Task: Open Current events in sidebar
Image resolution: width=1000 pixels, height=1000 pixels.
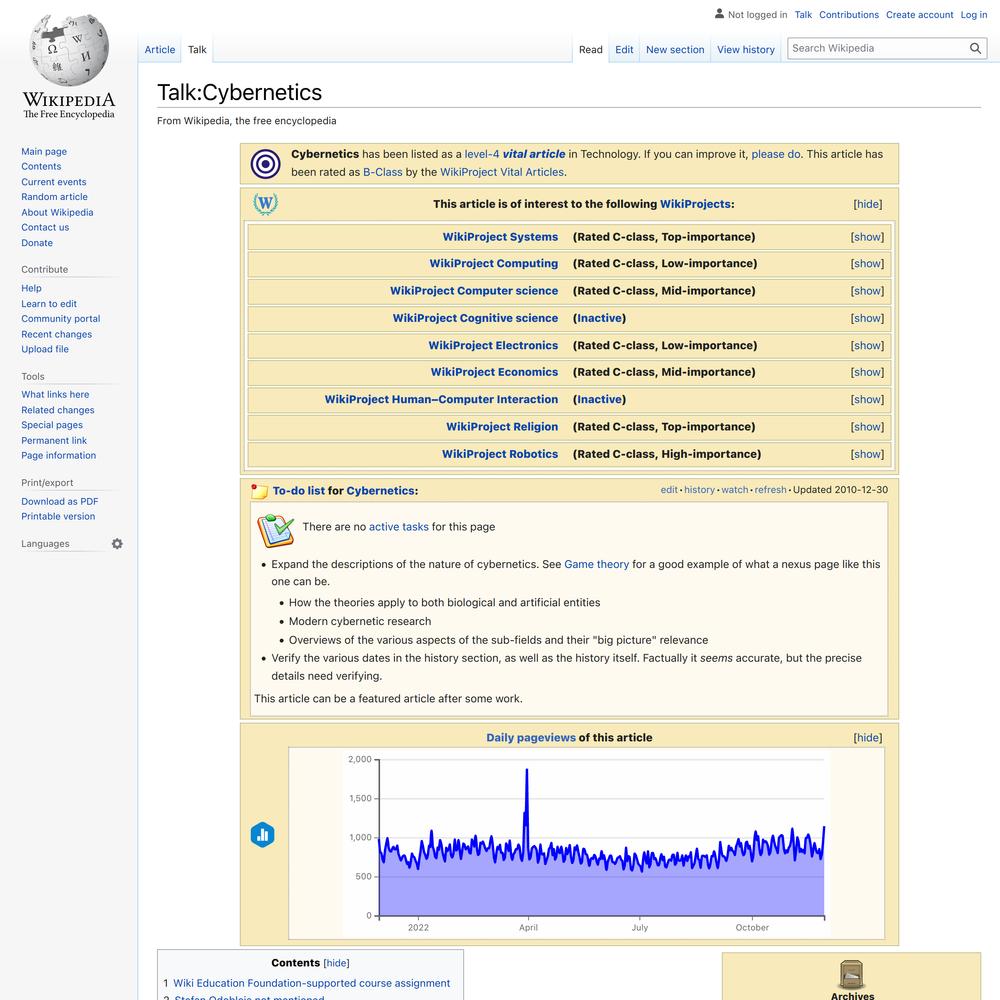Action: 54,182
